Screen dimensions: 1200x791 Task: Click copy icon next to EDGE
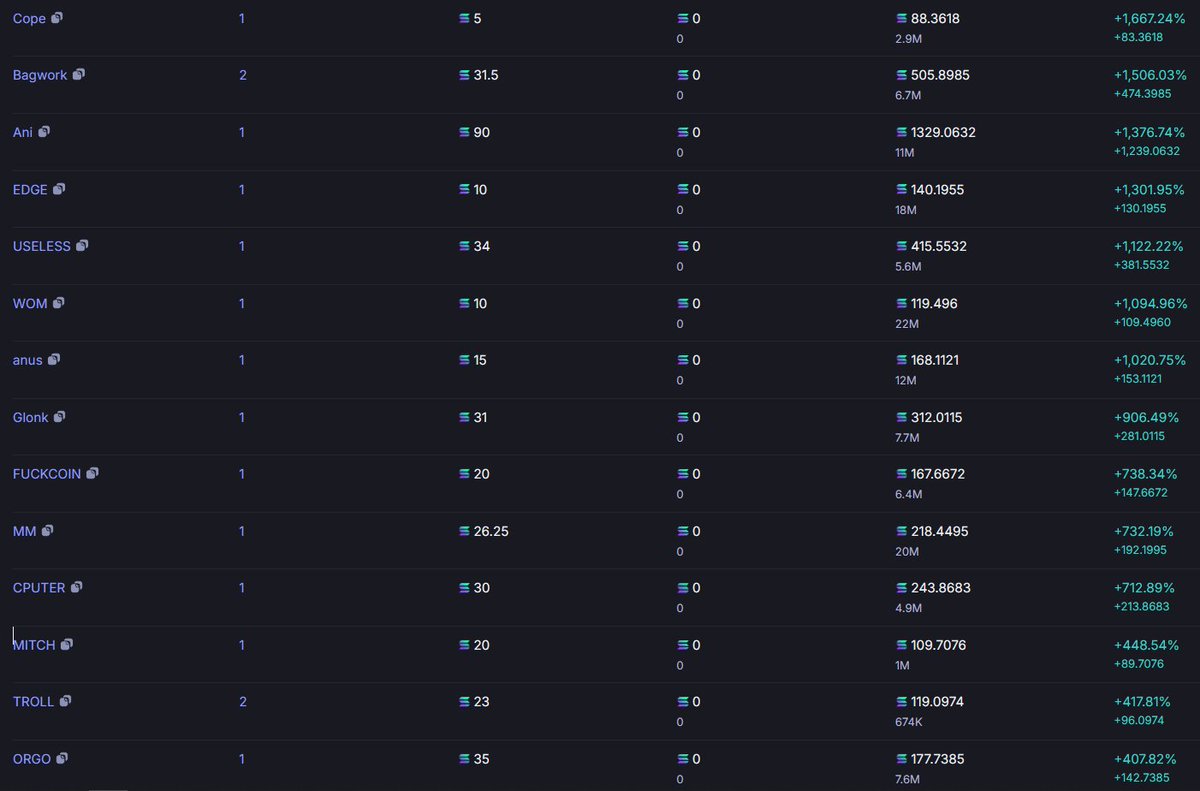59,188
